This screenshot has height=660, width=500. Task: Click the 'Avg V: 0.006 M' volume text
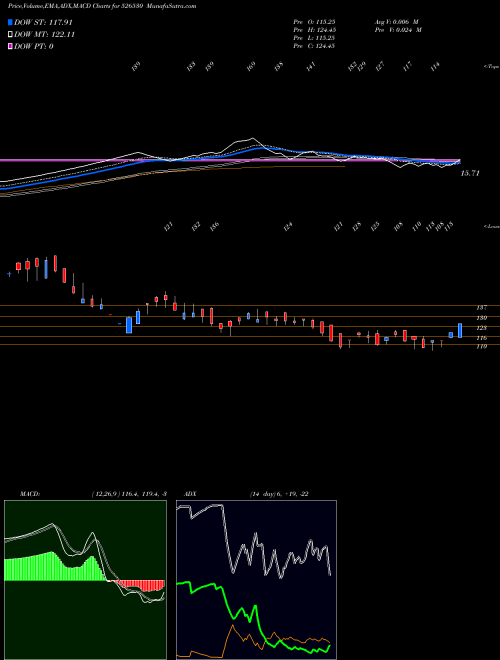coord(398,21)
